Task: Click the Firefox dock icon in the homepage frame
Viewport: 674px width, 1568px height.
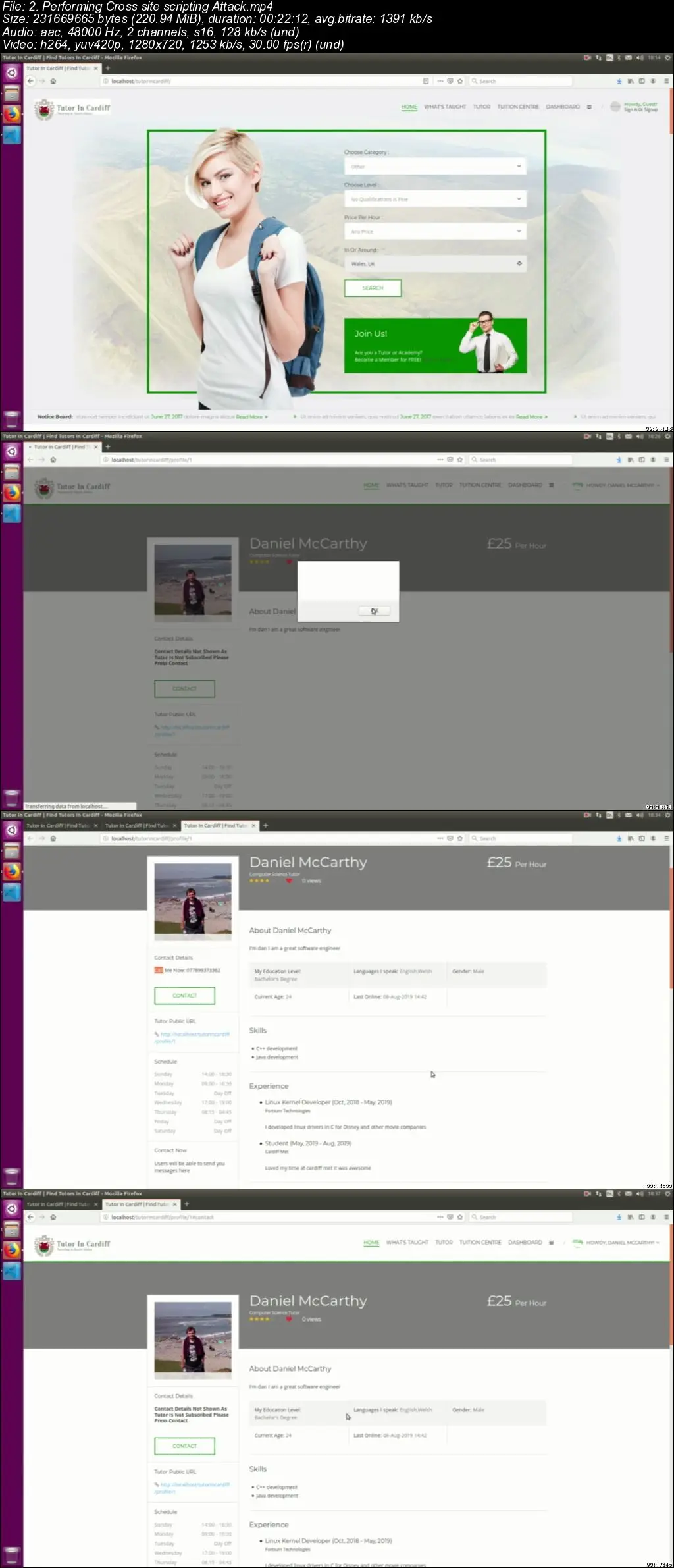Action: coord(11,114)
